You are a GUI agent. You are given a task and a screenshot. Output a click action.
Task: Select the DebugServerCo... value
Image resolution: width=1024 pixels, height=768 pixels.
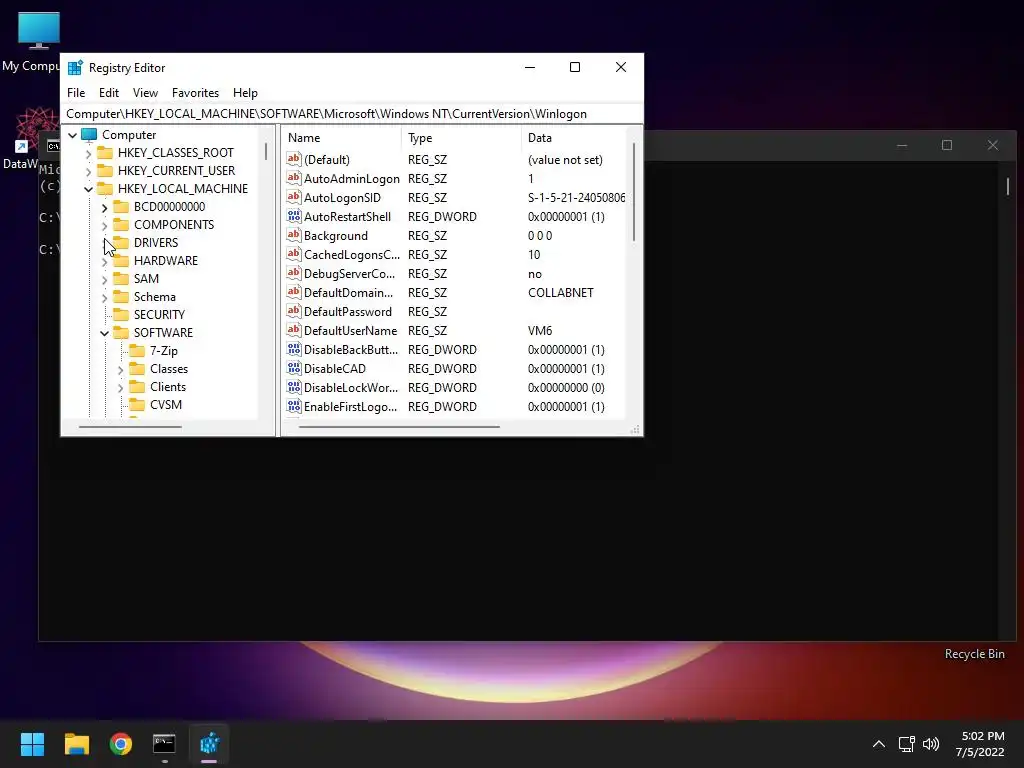coord(349,274)
